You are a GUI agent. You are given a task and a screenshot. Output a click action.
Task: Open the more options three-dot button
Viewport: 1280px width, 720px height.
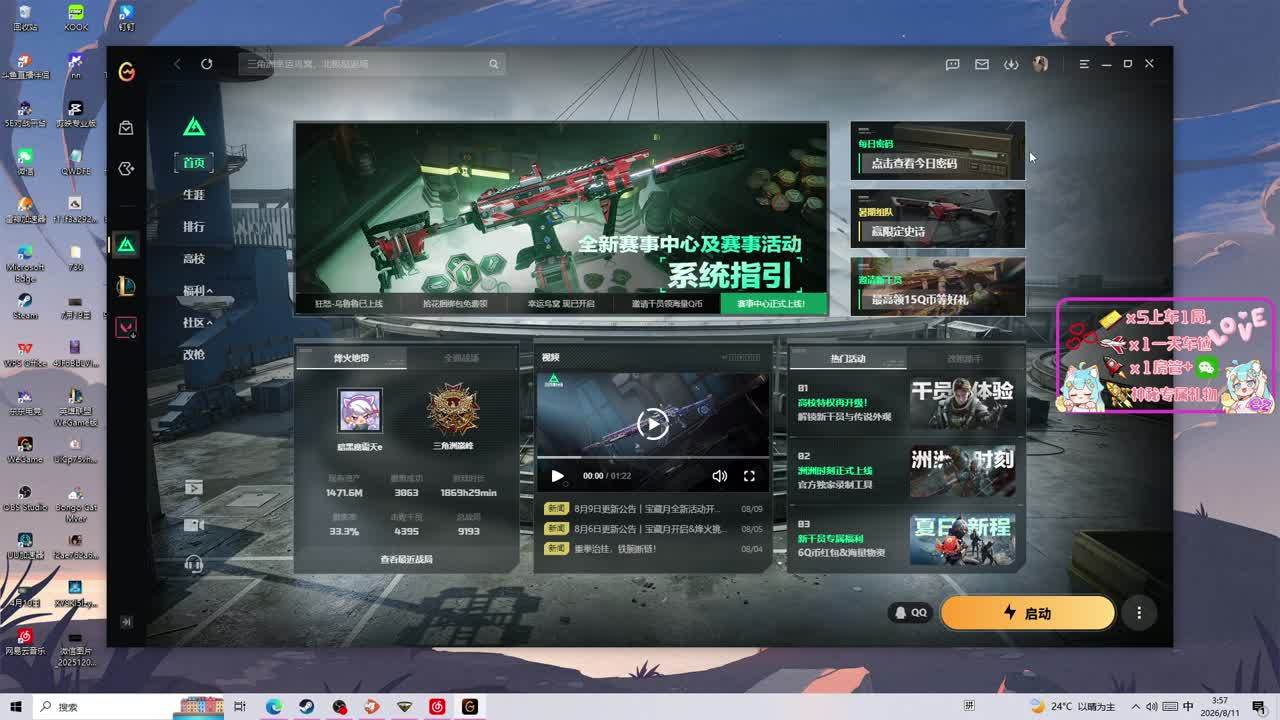(1139, 613)
